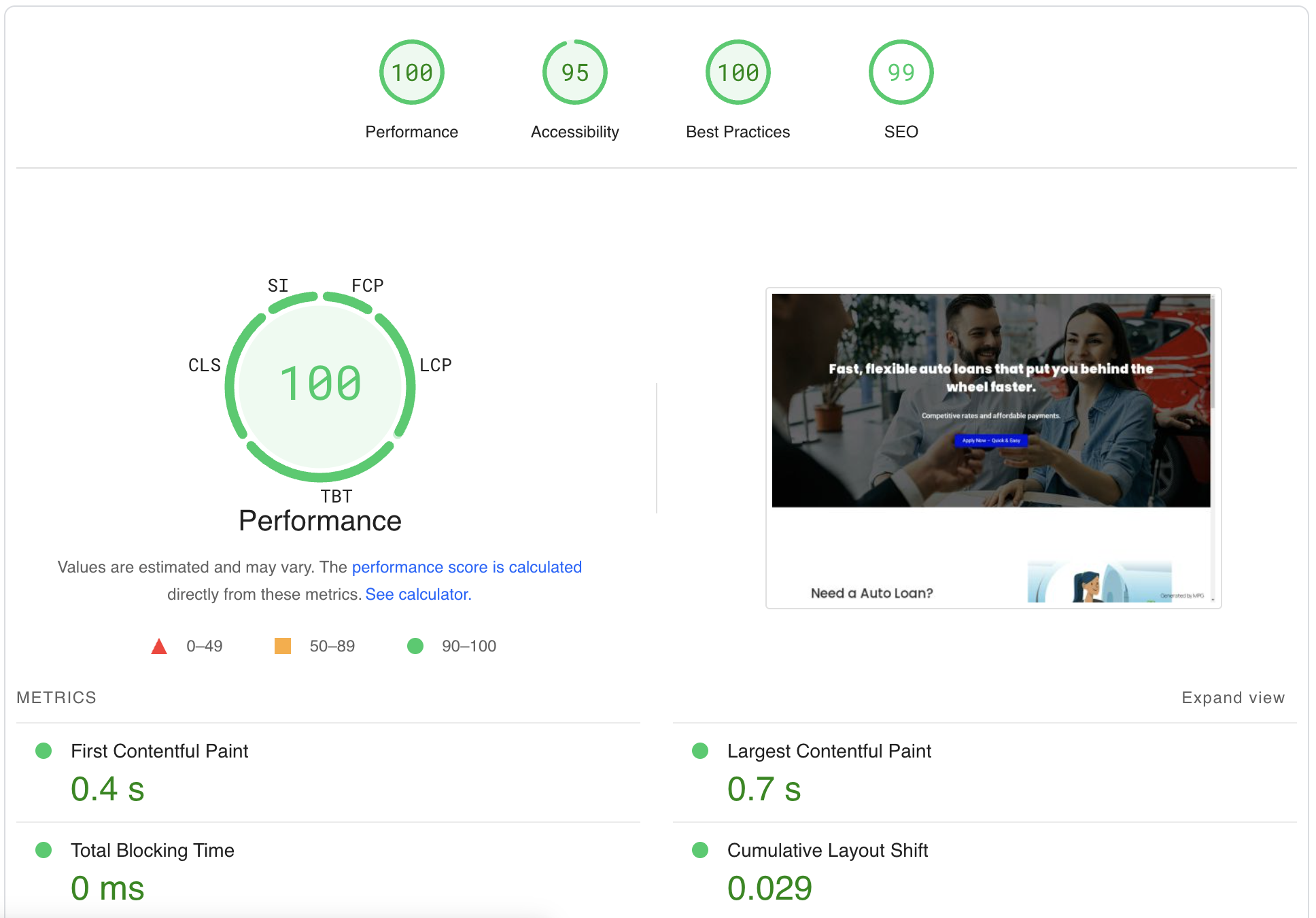
Task: Click the Largest Contentful Paint green status dot
Action: [x=700, y=751]
